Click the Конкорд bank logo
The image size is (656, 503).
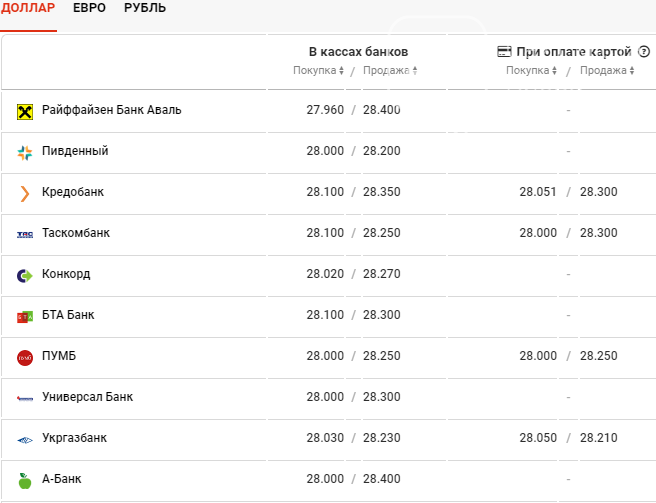point(25,276)
